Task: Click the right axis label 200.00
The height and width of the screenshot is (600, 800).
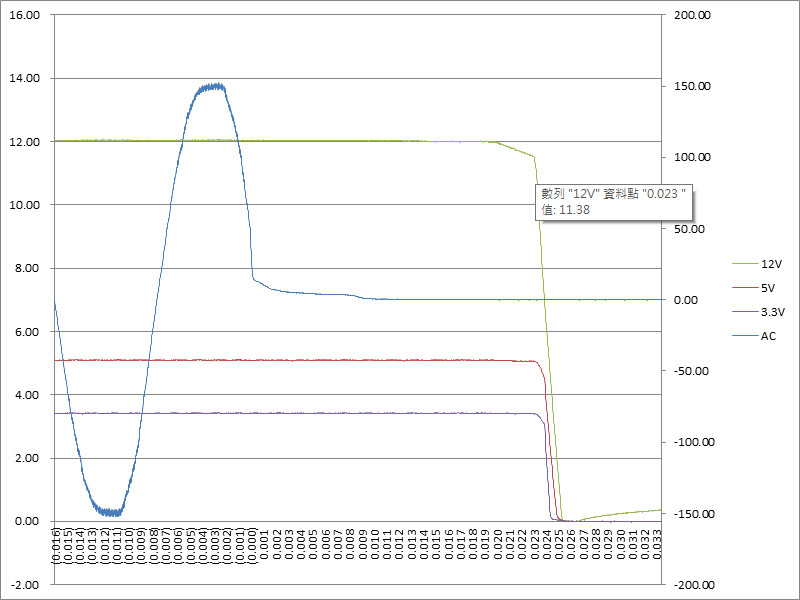Action: (x=693, y=15)
